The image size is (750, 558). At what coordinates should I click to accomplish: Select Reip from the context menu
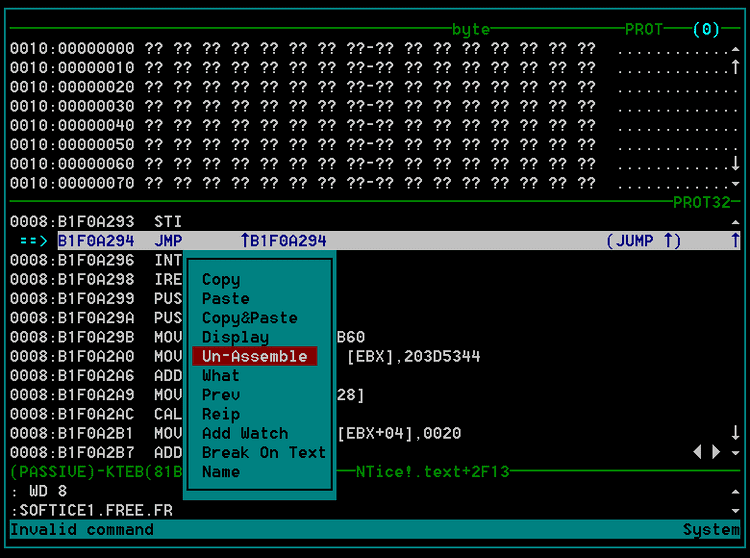click(221, 414)
